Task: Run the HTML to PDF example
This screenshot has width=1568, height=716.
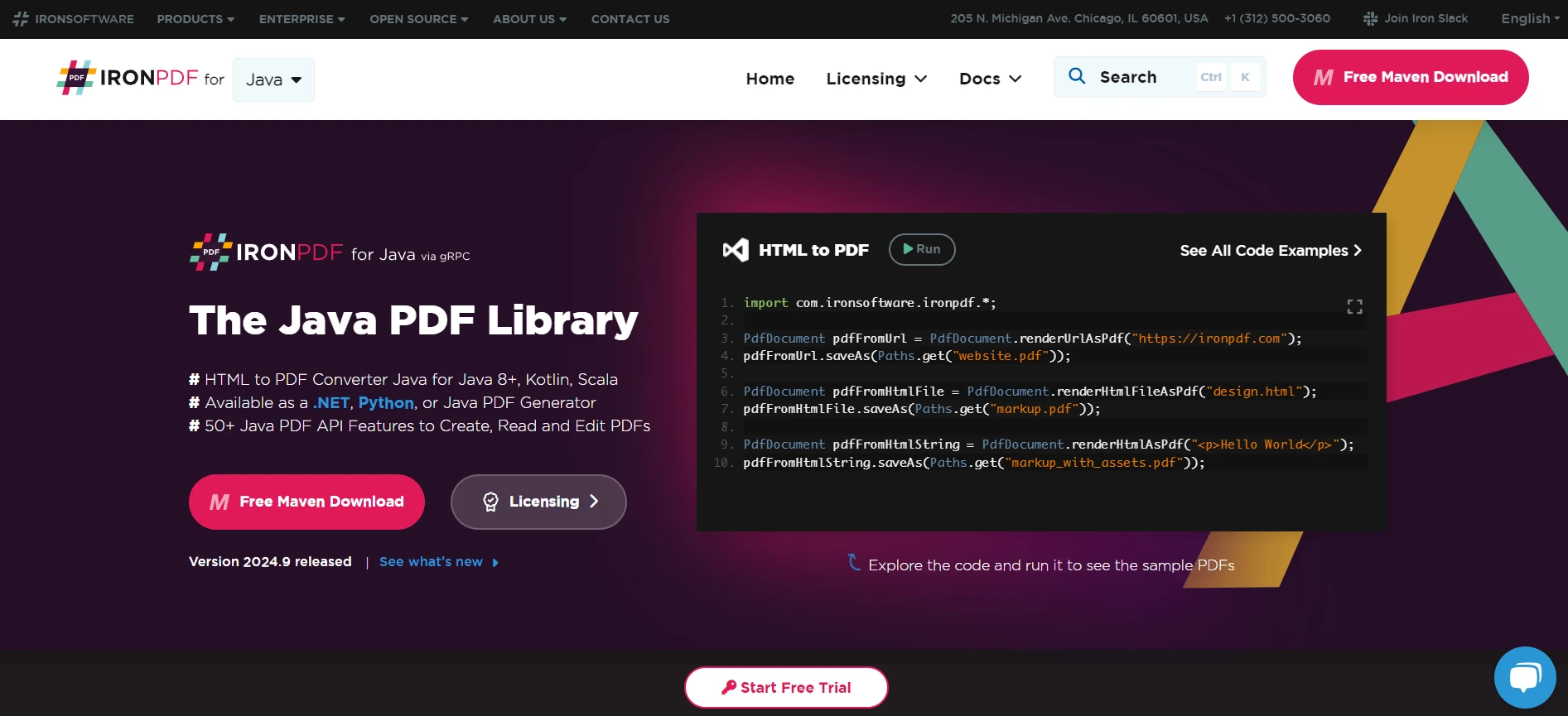Action: [x=922, y=249]
